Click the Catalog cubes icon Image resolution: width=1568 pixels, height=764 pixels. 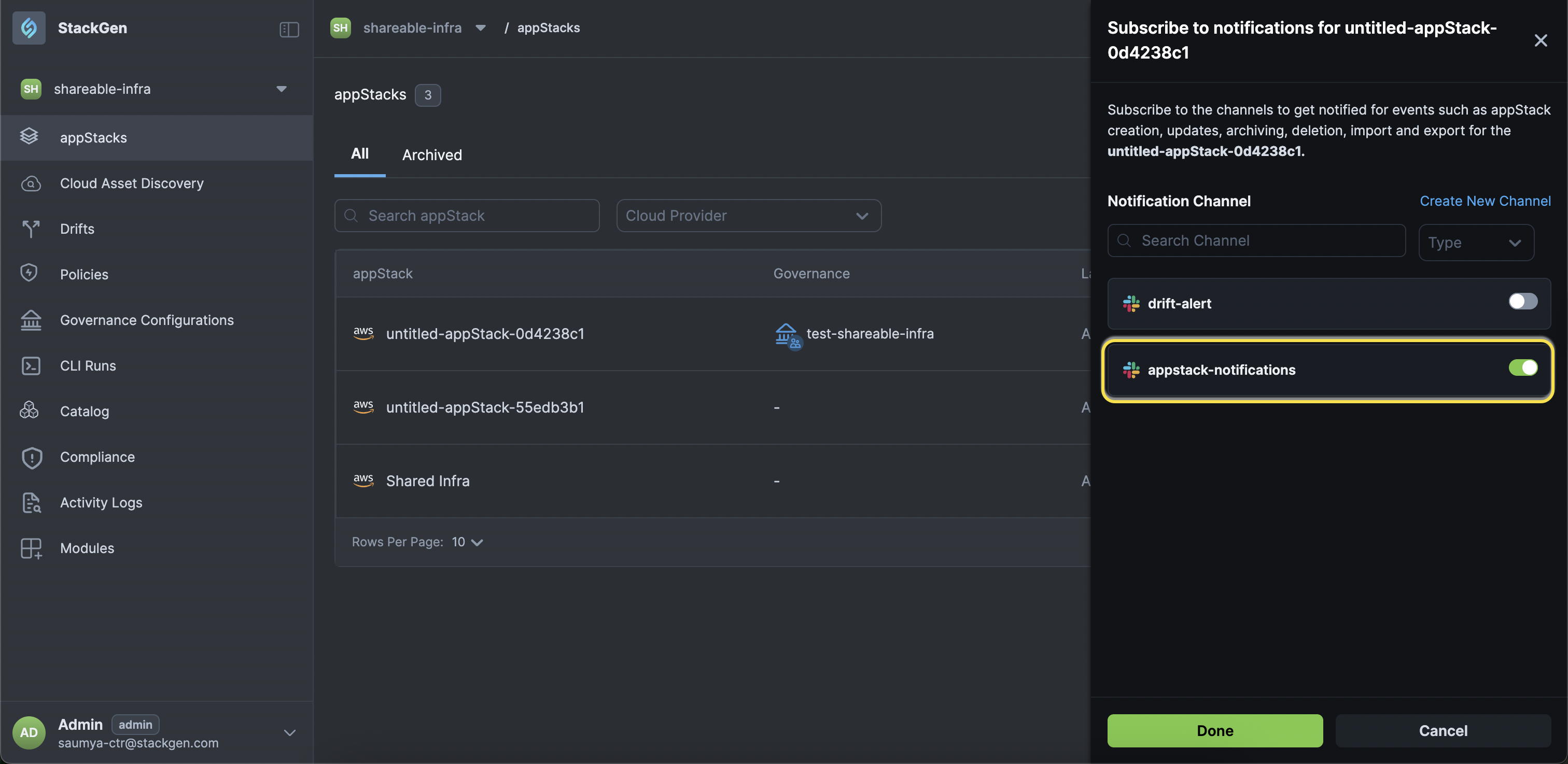pyautogui.click(x=29, y=411)
